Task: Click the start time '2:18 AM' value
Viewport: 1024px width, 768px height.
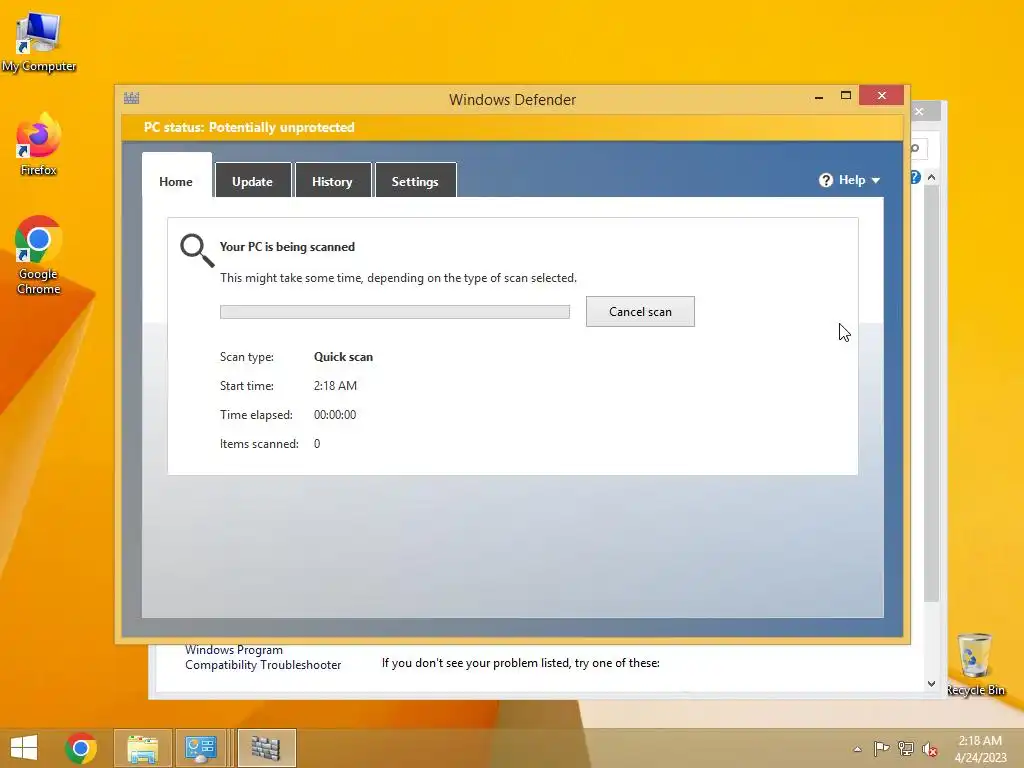Action: click(x=335, y=385)
